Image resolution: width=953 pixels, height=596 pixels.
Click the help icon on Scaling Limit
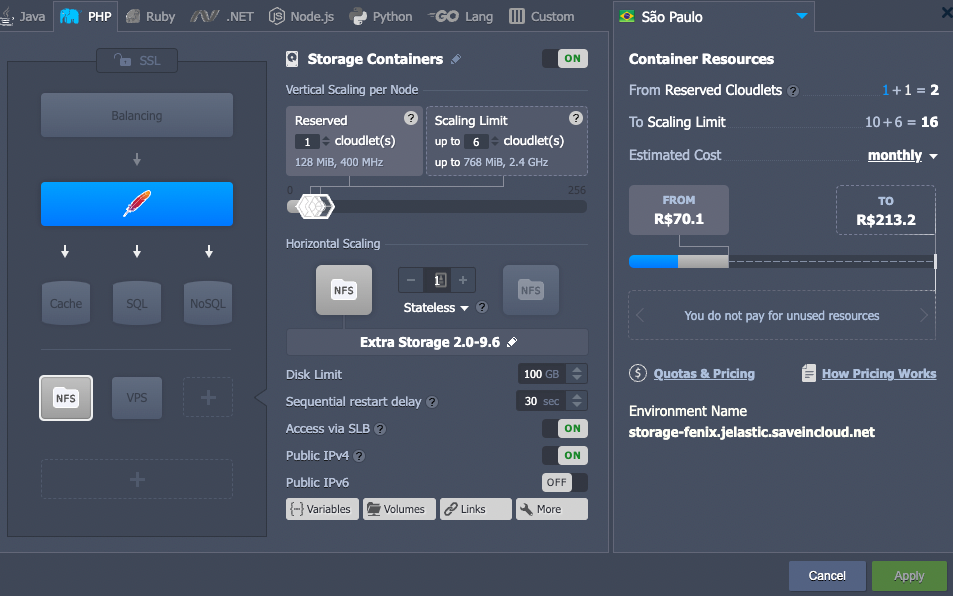pos(575,118)
